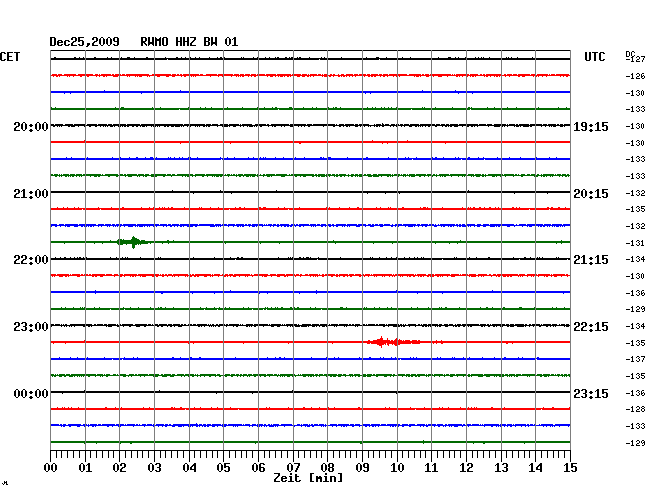Screen dimensions: 650x494
Task: Click the 23:15 UTC time label
Action: [x=591, y=394]
